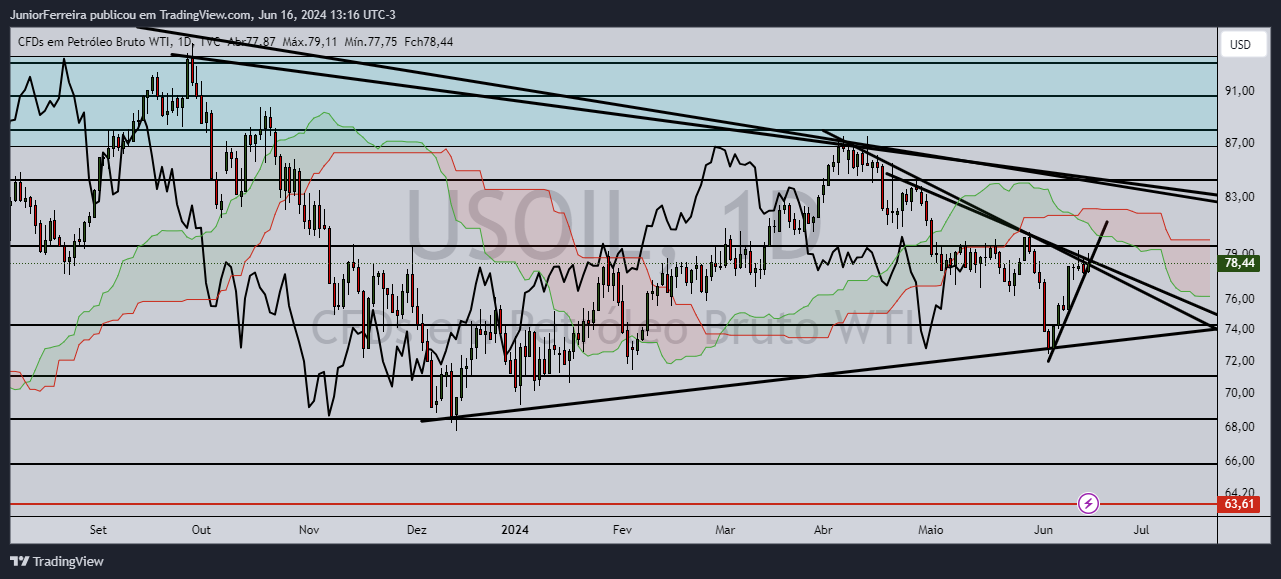The height and width of the screenshot is (579, 1281).
Task: Click the Maio month label on time axis
Action: [931, 530]
